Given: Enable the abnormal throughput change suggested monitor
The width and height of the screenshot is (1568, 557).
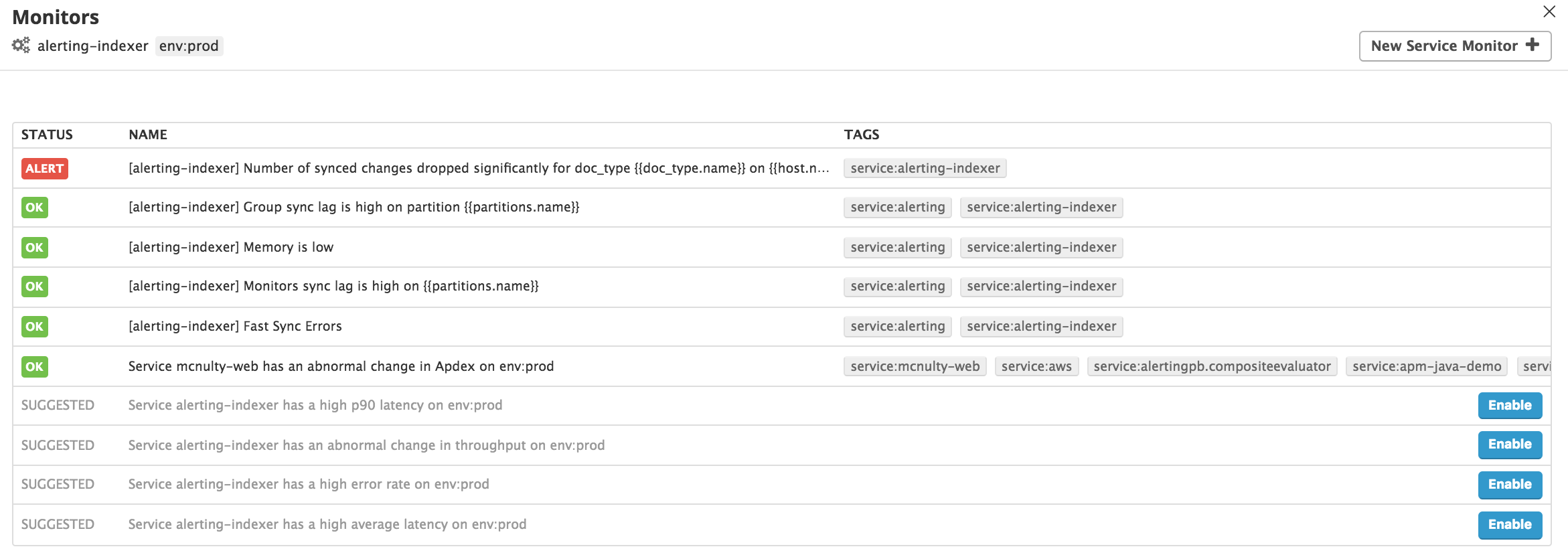Looking at the screenshot, I should click(1509, 445).
